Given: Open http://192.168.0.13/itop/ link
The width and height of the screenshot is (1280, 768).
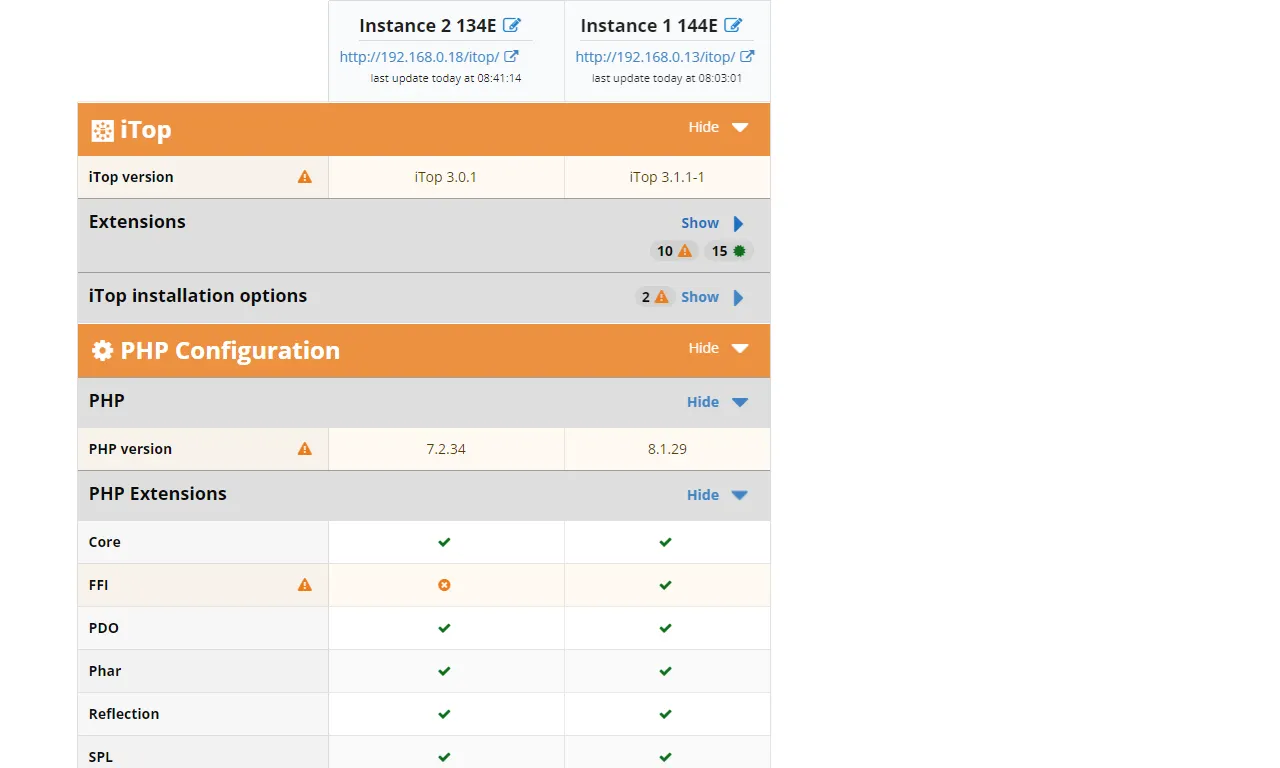Looking at the screenshot, I should 655,57.
